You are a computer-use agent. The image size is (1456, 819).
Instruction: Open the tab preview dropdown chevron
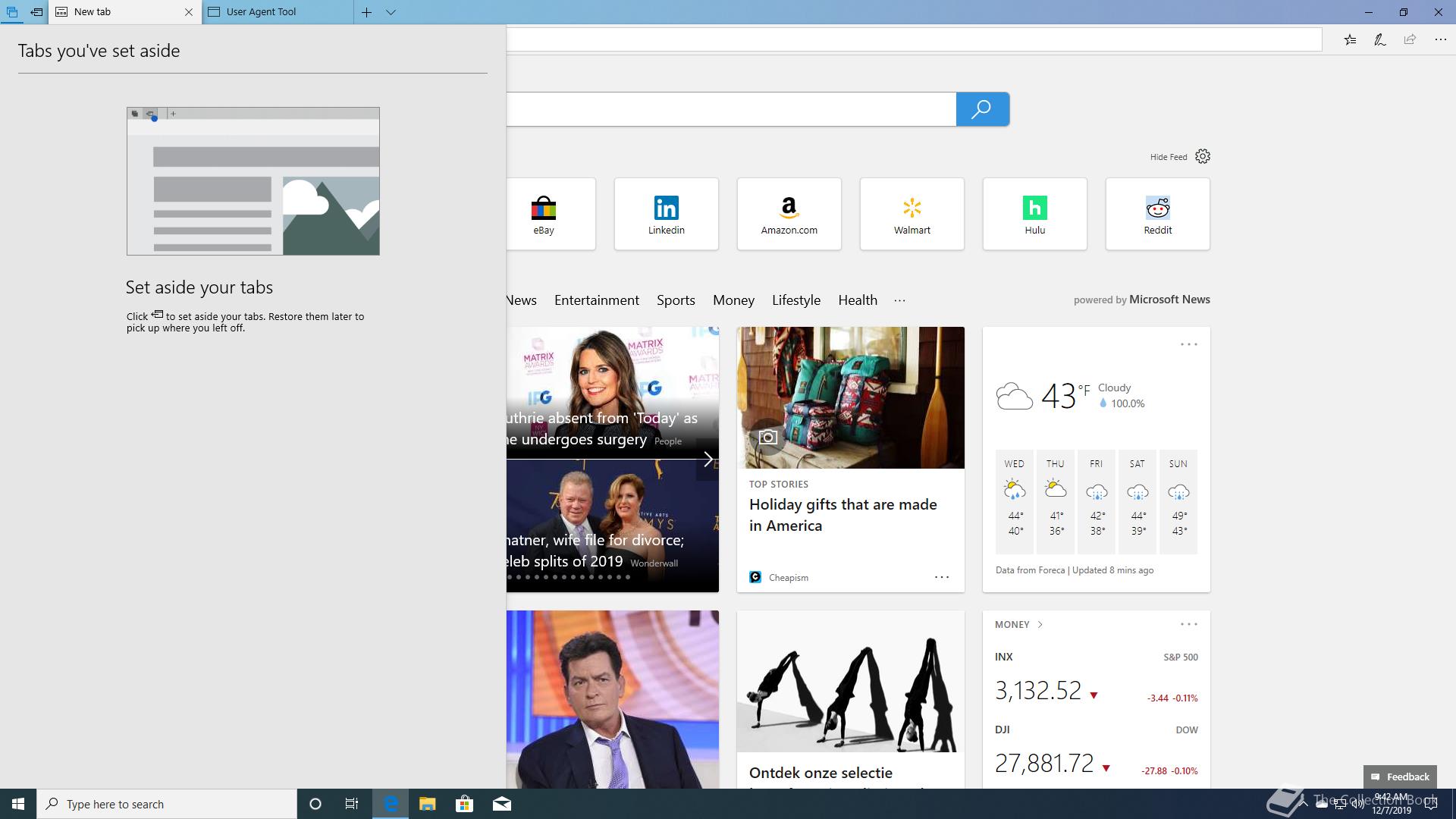(391, 12)
